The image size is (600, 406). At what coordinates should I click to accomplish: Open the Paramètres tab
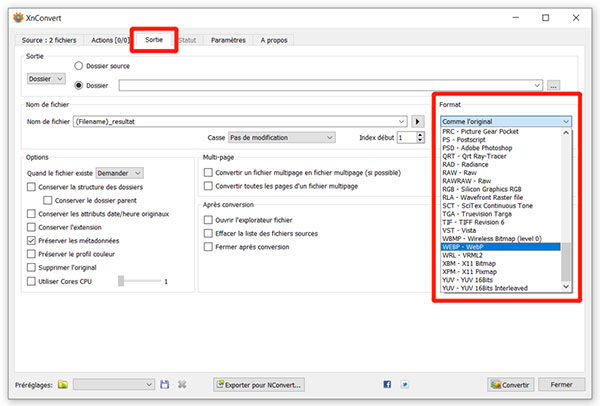(228, 40)
